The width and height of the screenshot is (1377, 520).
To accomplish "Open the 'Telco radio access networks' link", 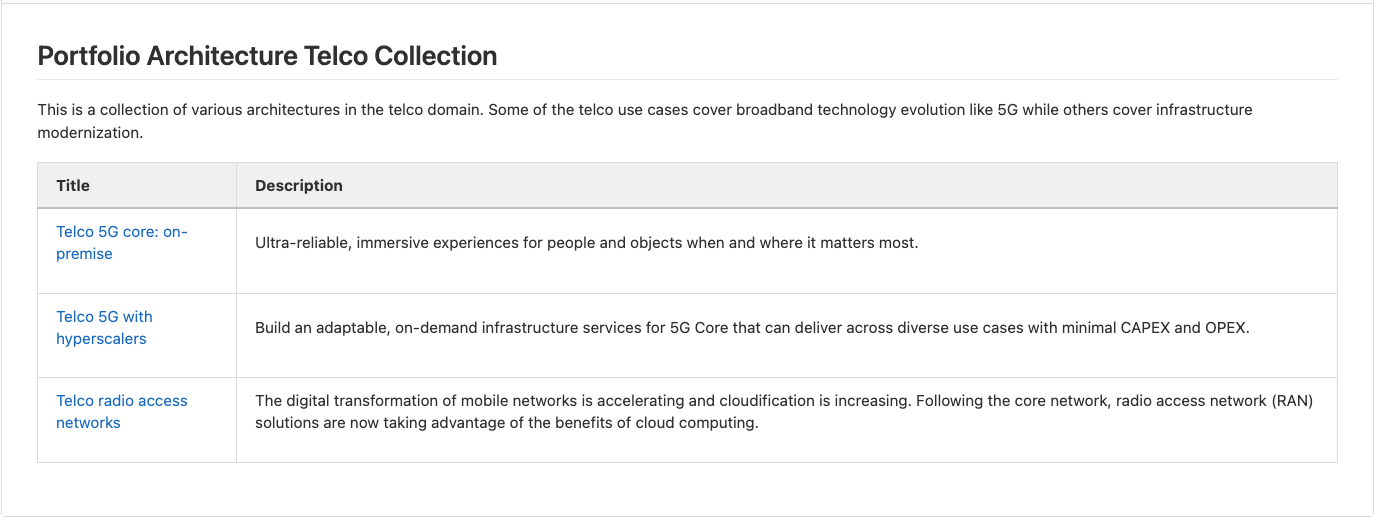I will 121,401.
